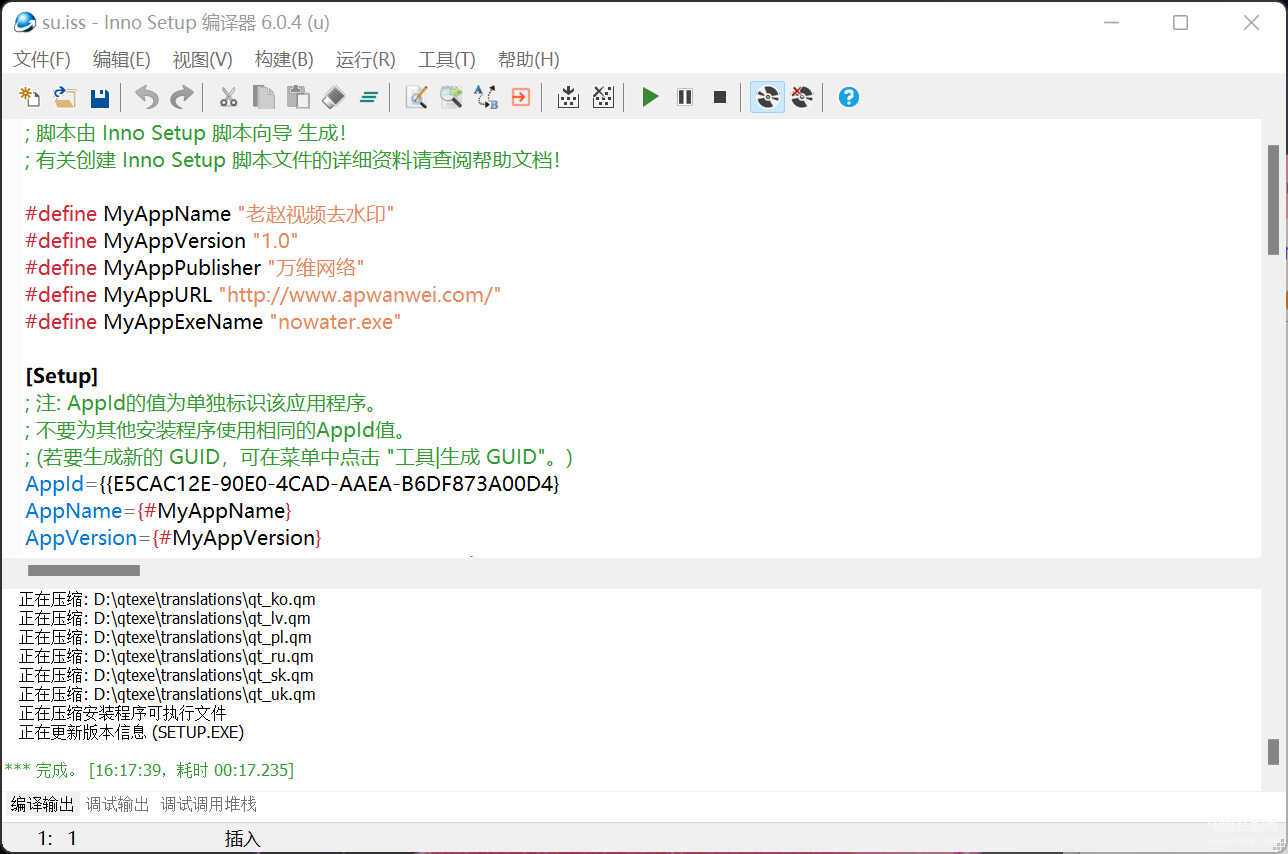Click the output line for qt_uk.qm
Viewport: 1288px width, 854px height.
[x=167, y=695]
